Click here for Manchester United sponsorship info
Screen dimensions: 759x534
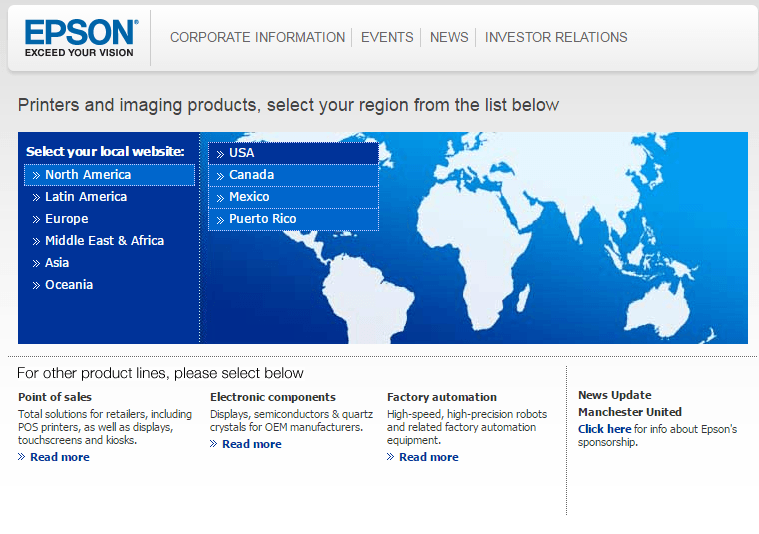604,429
